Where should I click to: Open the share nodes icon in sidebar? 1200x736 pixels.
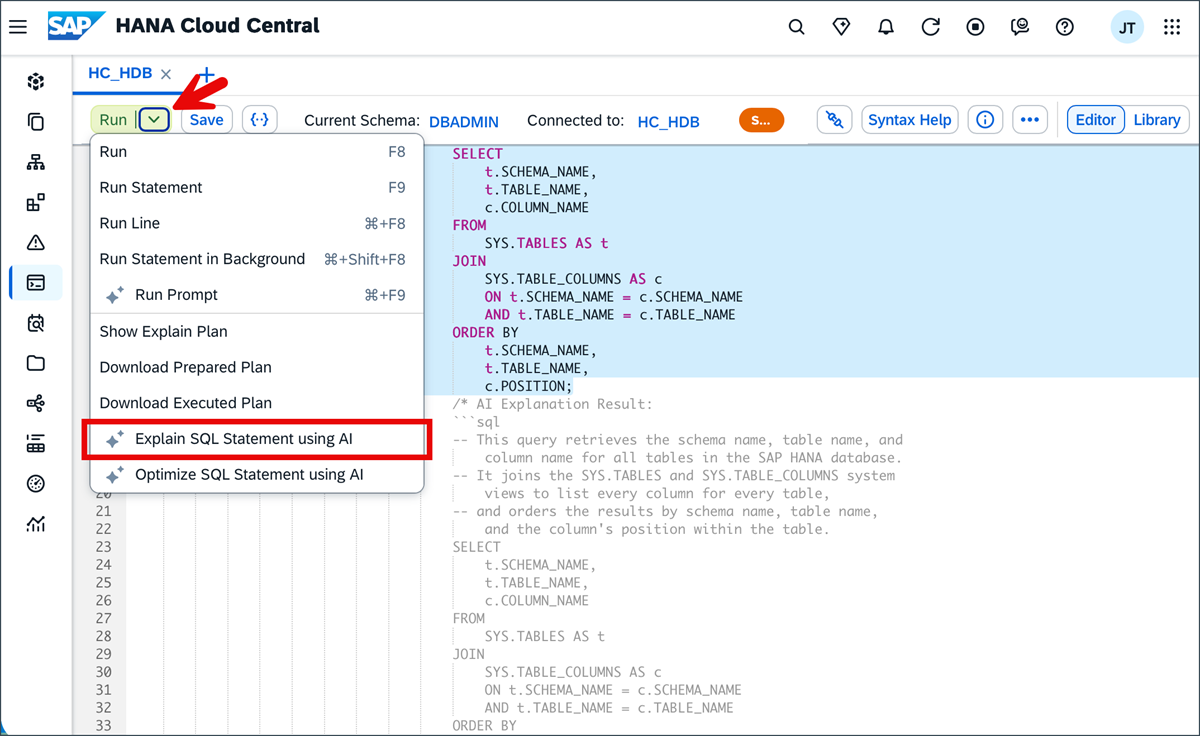coord(36,403)
